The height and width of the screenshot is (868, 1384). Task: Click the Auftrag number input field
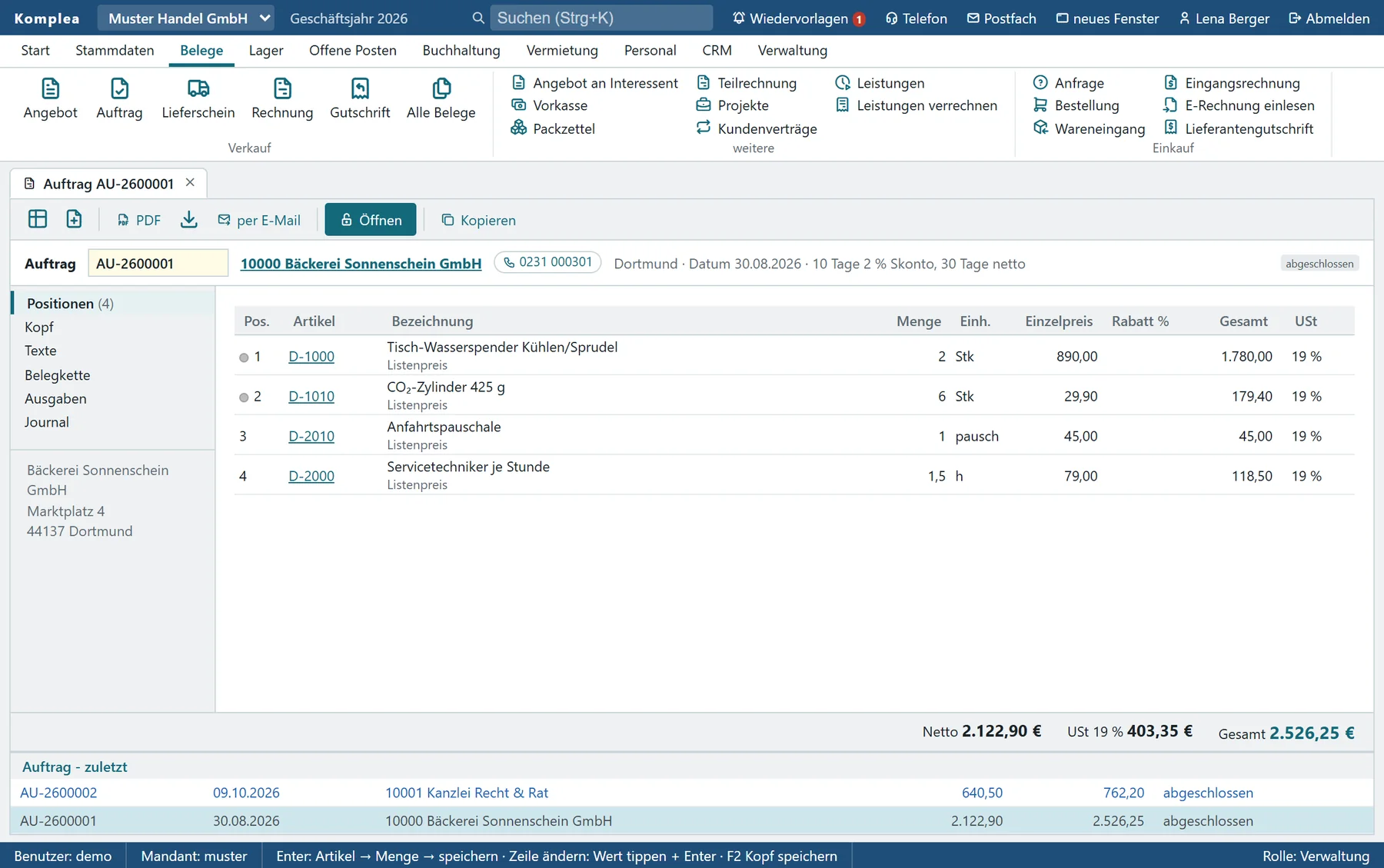click(x=158, y=264)
